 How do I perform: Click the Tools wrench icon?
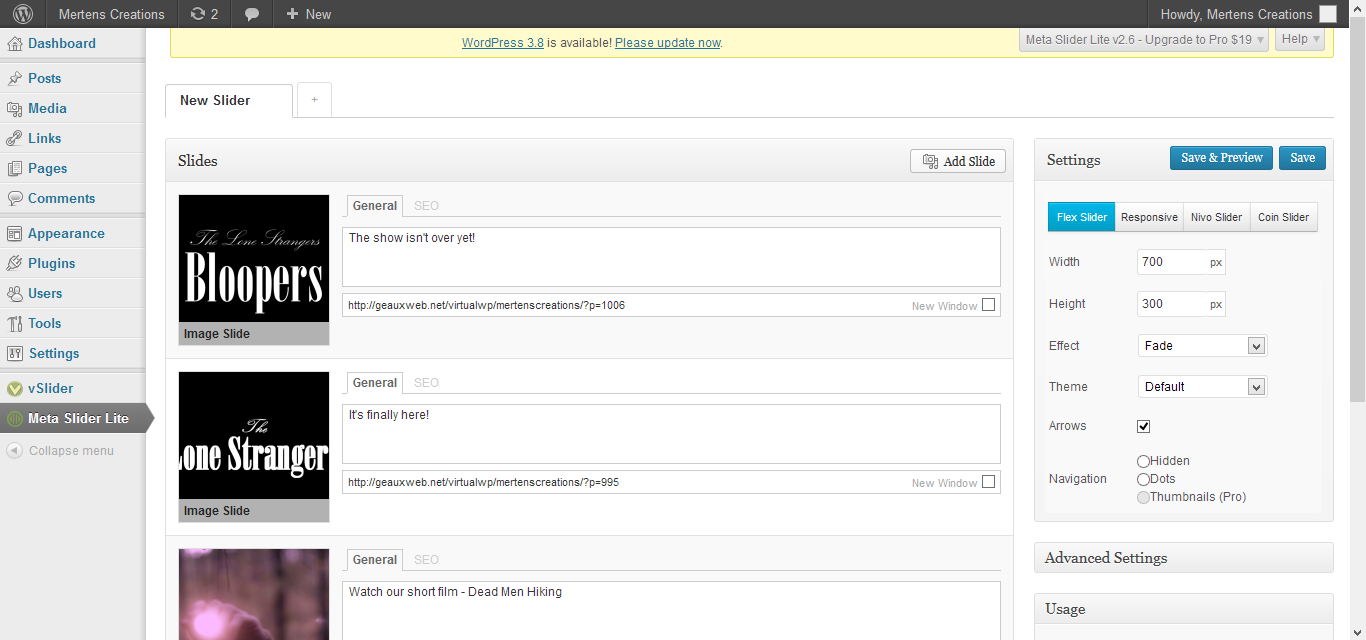tap(14, 324)
